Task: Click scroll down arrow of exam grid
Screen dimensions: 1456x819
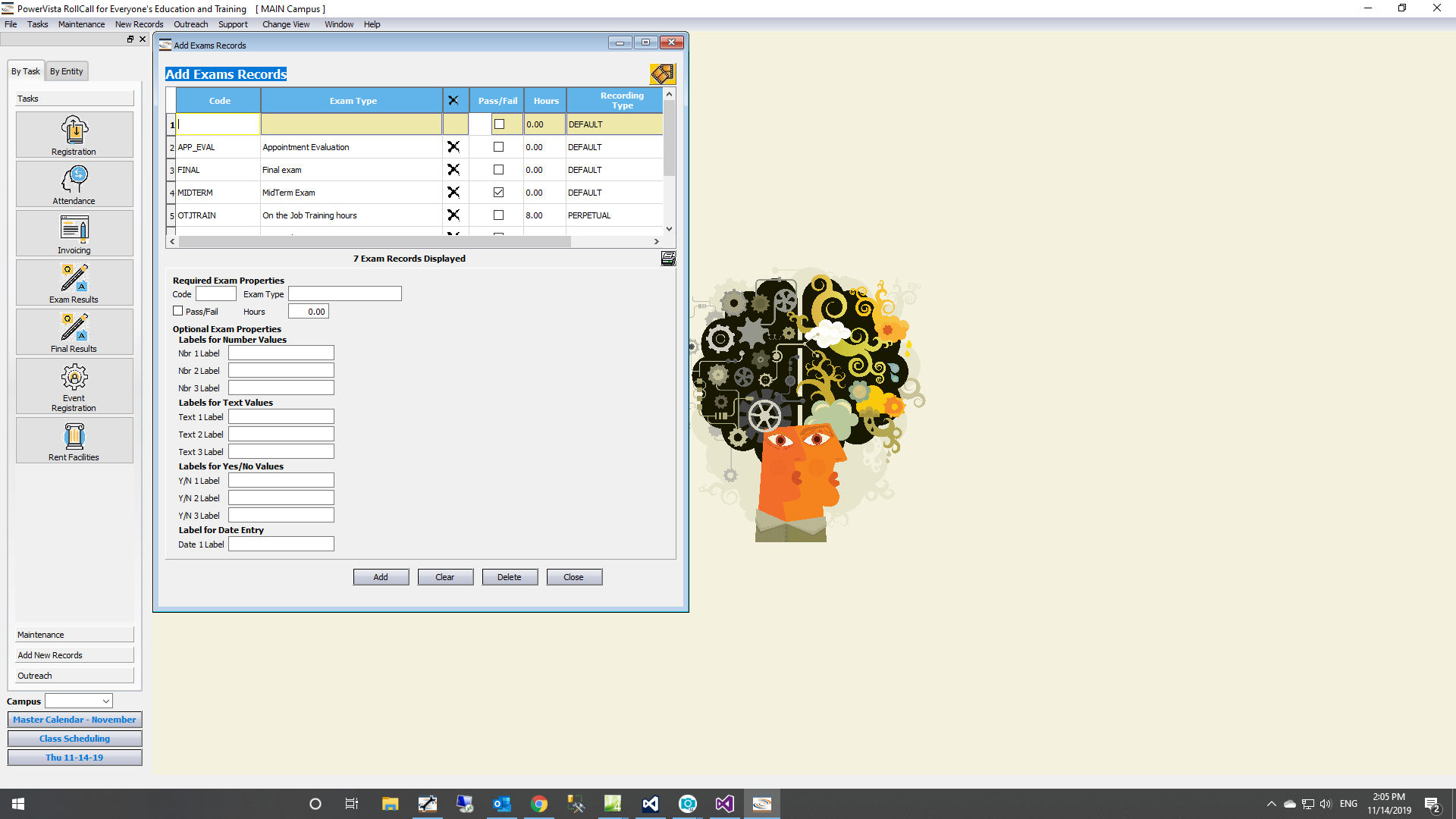Action: point(669,228)
